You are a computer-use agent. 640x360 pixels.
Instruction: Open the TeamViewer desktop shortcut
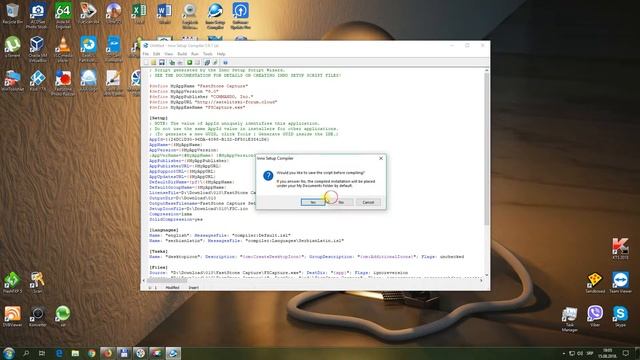click(620, 283)
